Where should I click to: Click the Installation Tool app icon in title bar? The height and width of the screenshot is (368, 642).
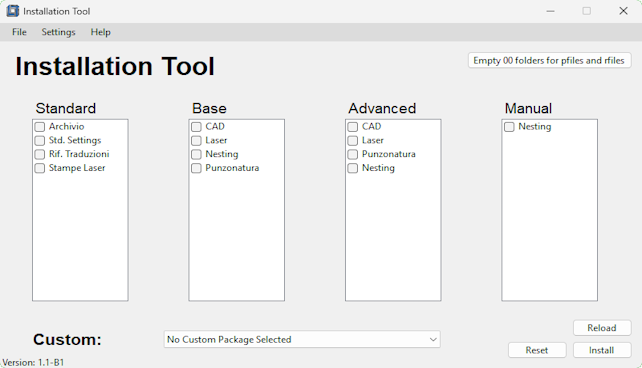pos(13,11)
